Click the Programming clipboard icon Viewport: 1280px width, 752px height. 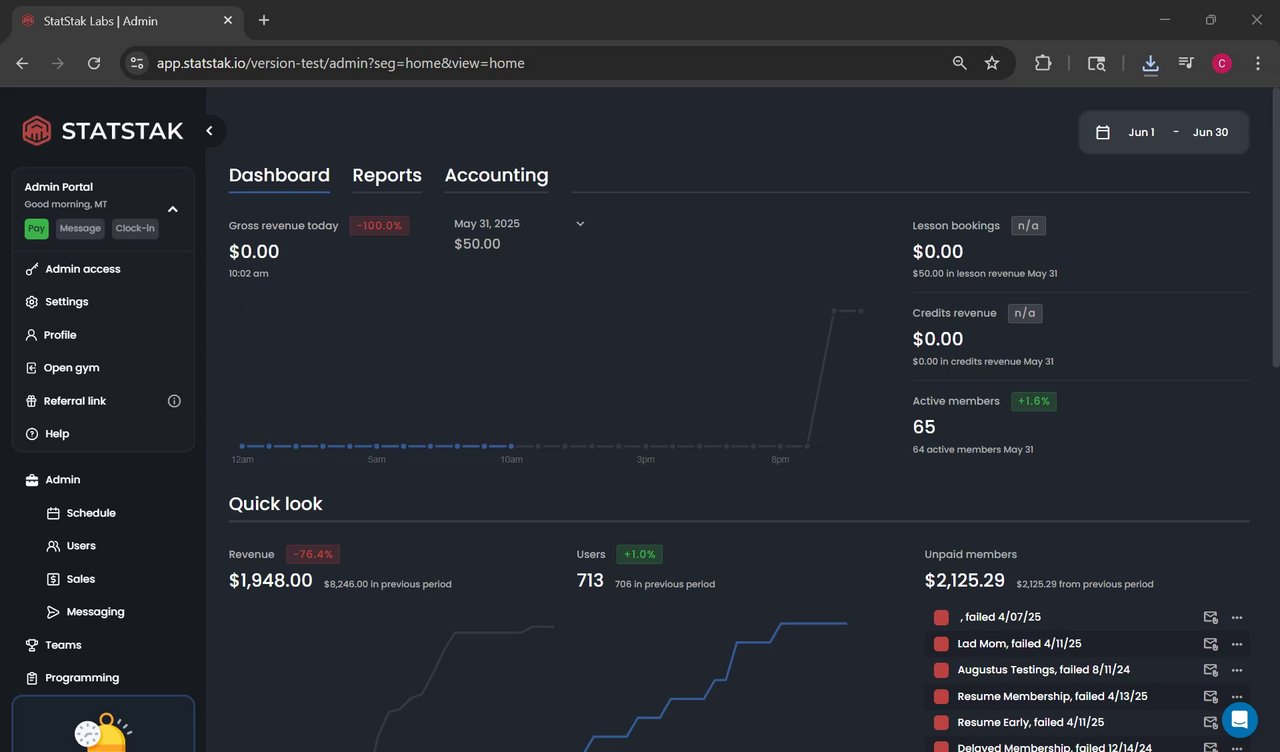[x=32, y=678]
